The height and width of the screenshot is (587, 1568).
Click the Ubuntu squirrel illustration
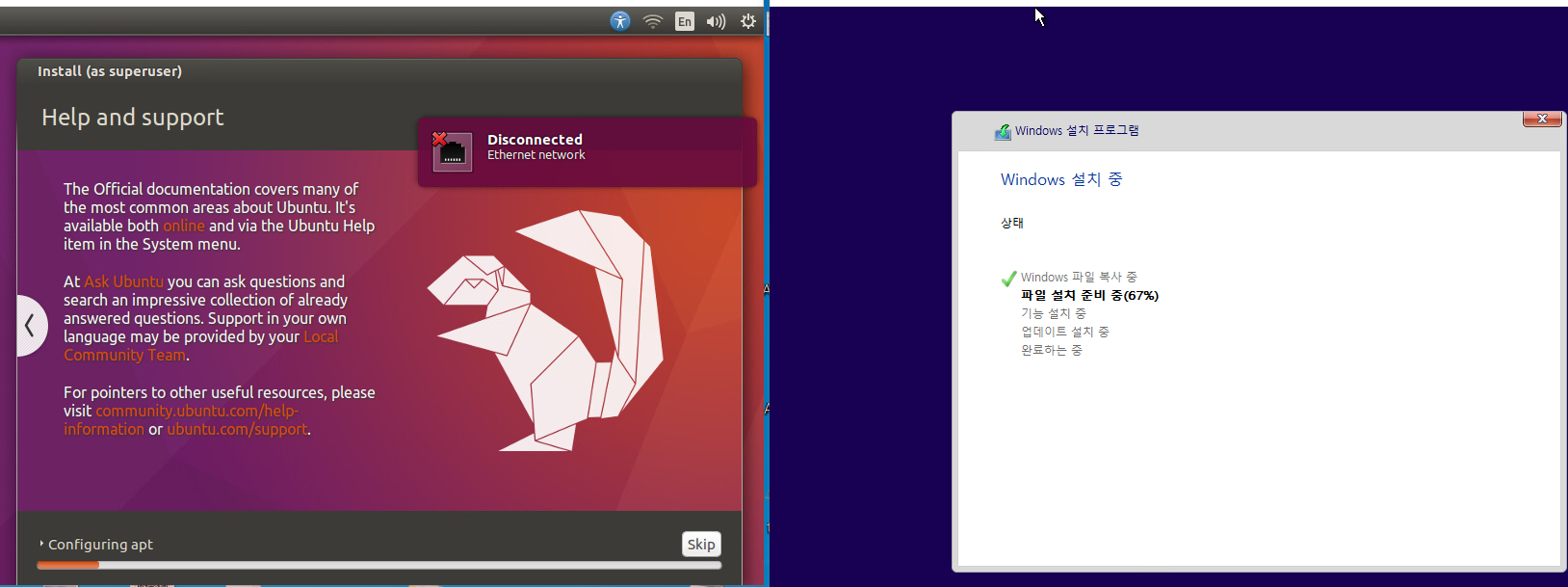coord(546,330)
